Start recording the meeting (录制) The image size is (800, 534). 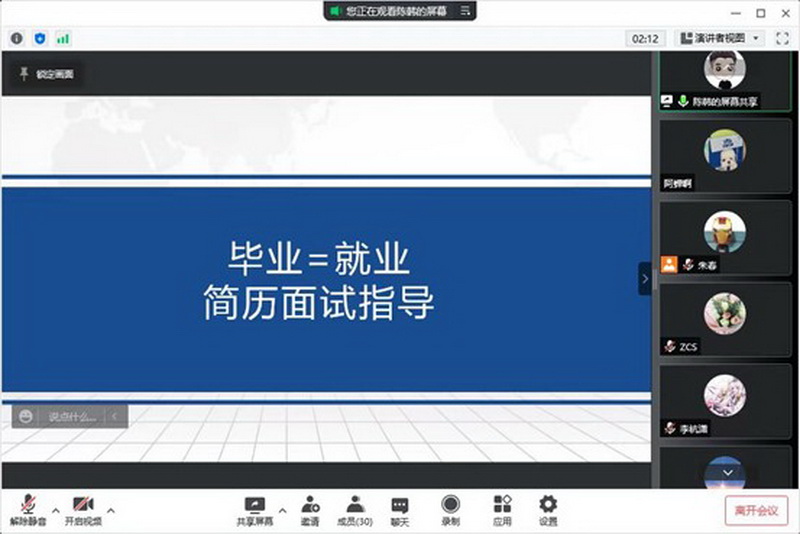[x=451, y=509]
